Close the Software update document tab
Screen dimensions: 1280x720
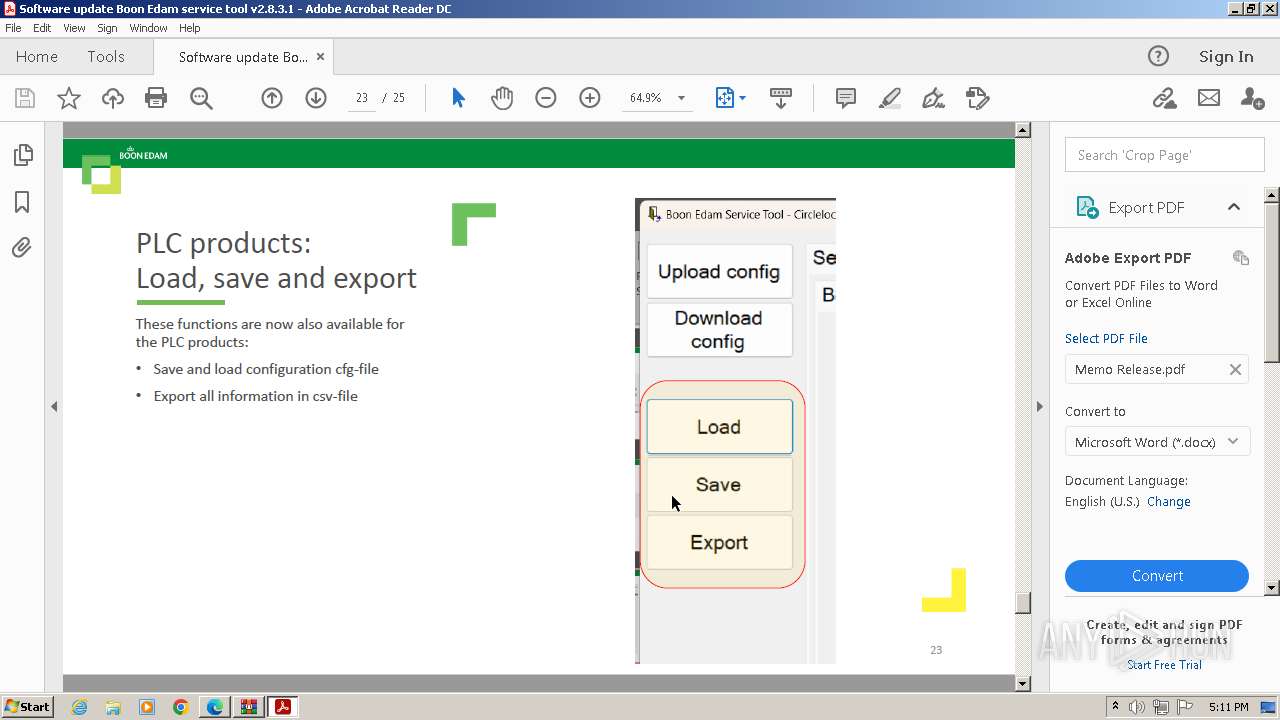[x=320, y=57]
